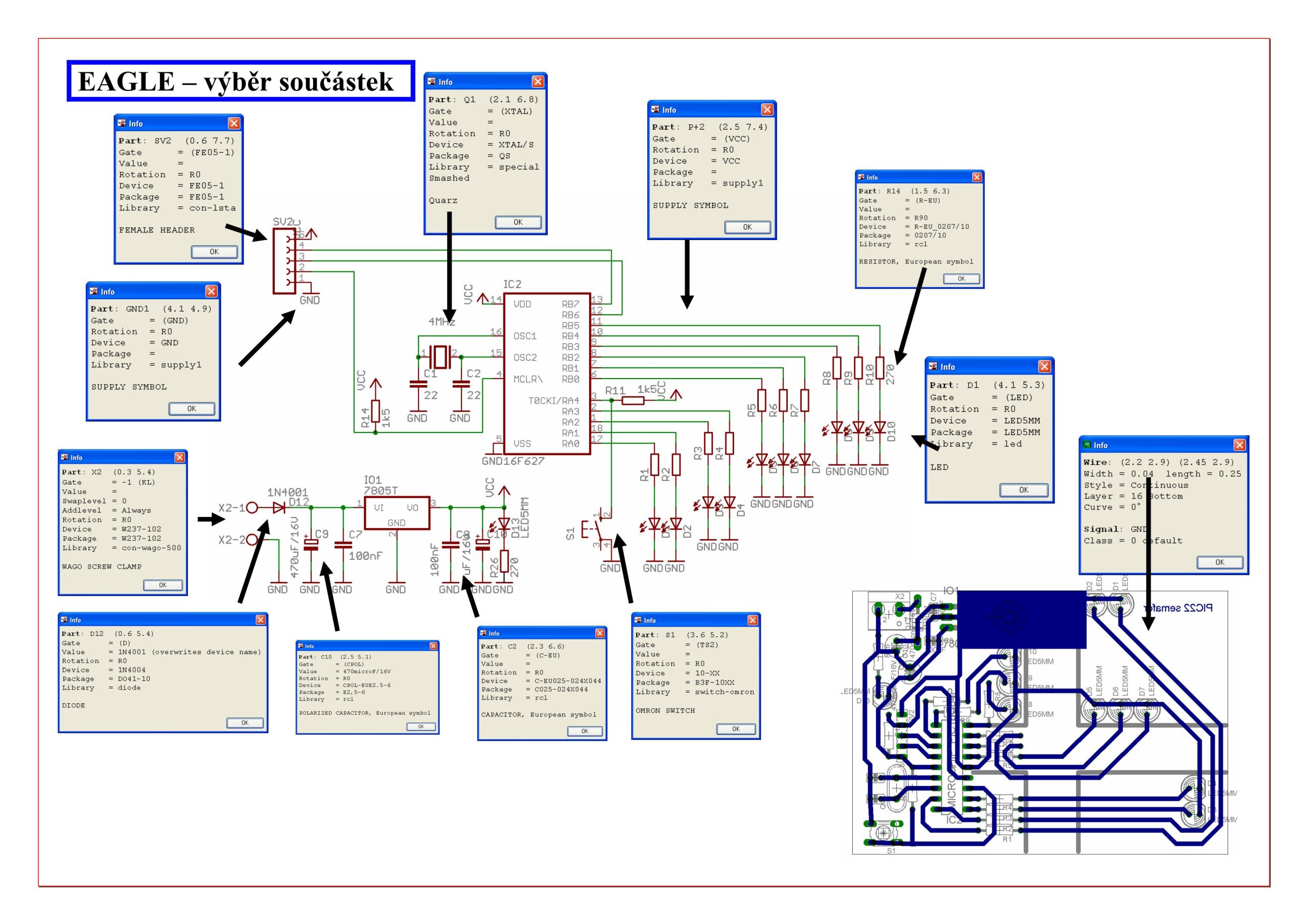1308x924 pixels.
Task: Click the crystal Q1 symbol in schematic
Action: tap(440, 357)
